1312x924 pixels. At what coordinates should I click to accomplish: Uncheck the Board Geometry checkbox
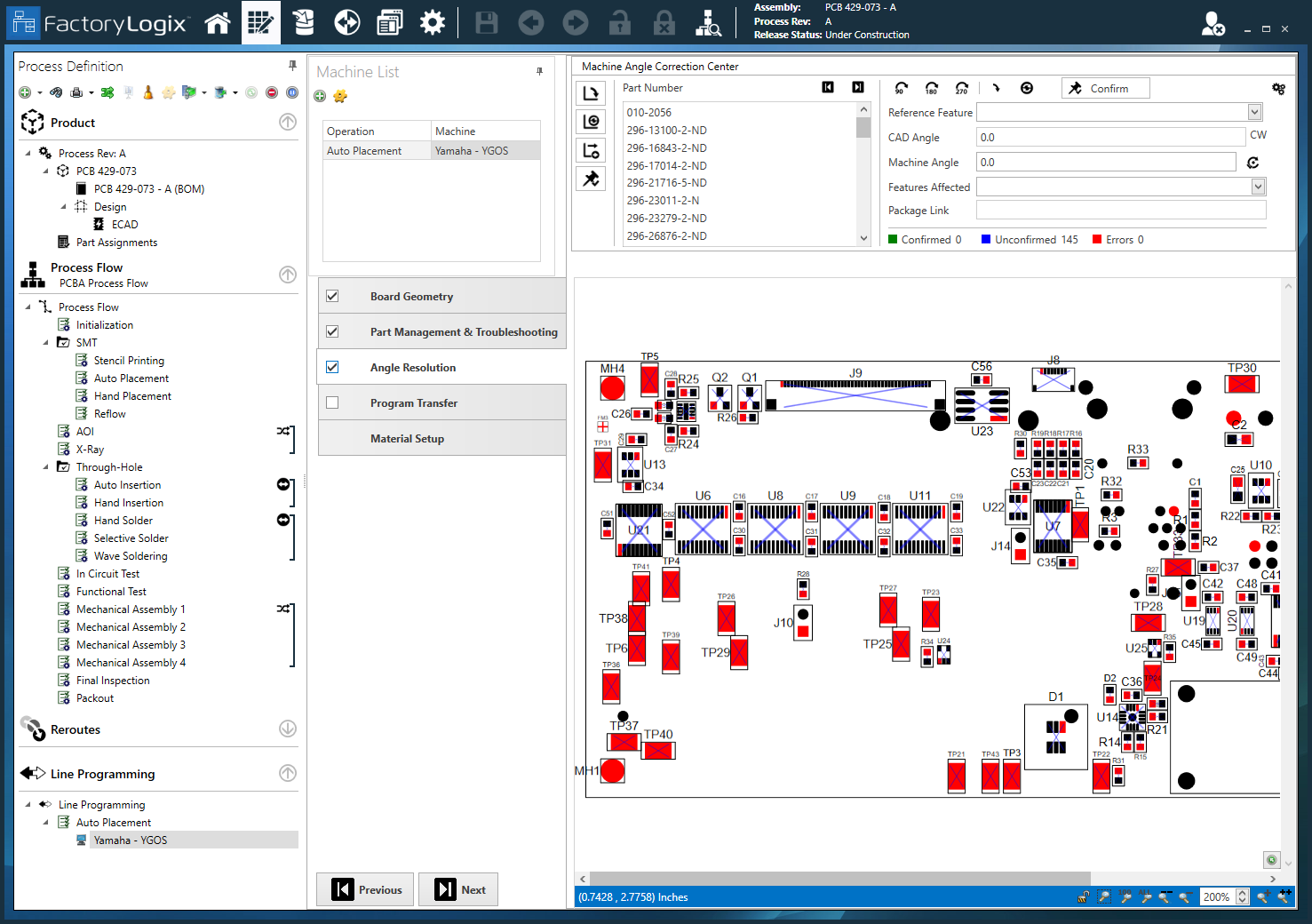332,296
